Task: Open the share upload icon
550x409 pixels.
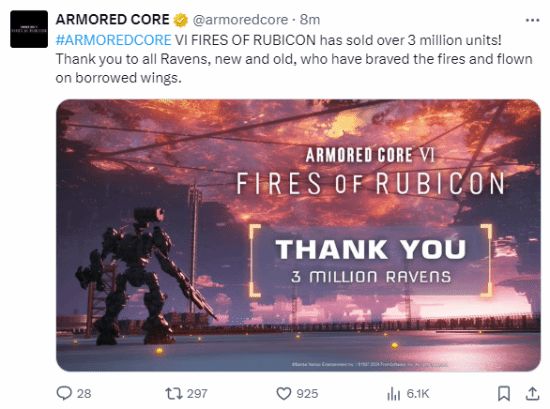Action: (x=532, y=394)
